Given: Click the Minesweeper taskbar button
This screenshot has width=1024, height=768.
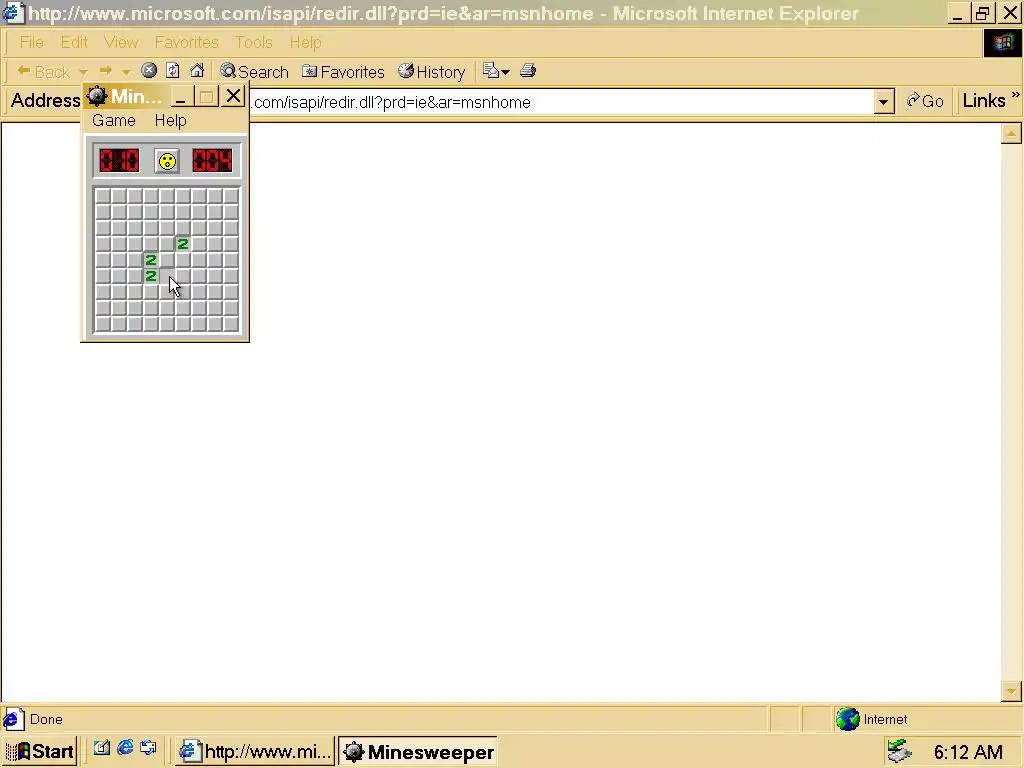Looking at the screenshot, I should pos(419,752).
